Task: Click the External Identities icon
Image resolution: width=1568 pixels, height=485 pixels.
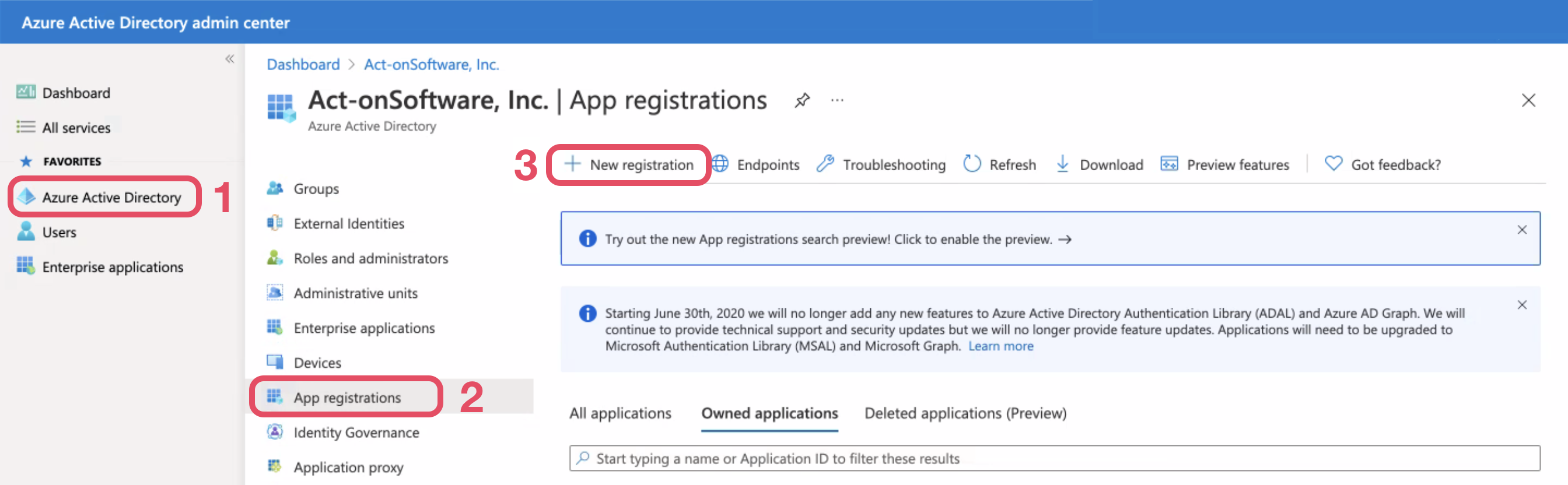Action: pos(275,223)
